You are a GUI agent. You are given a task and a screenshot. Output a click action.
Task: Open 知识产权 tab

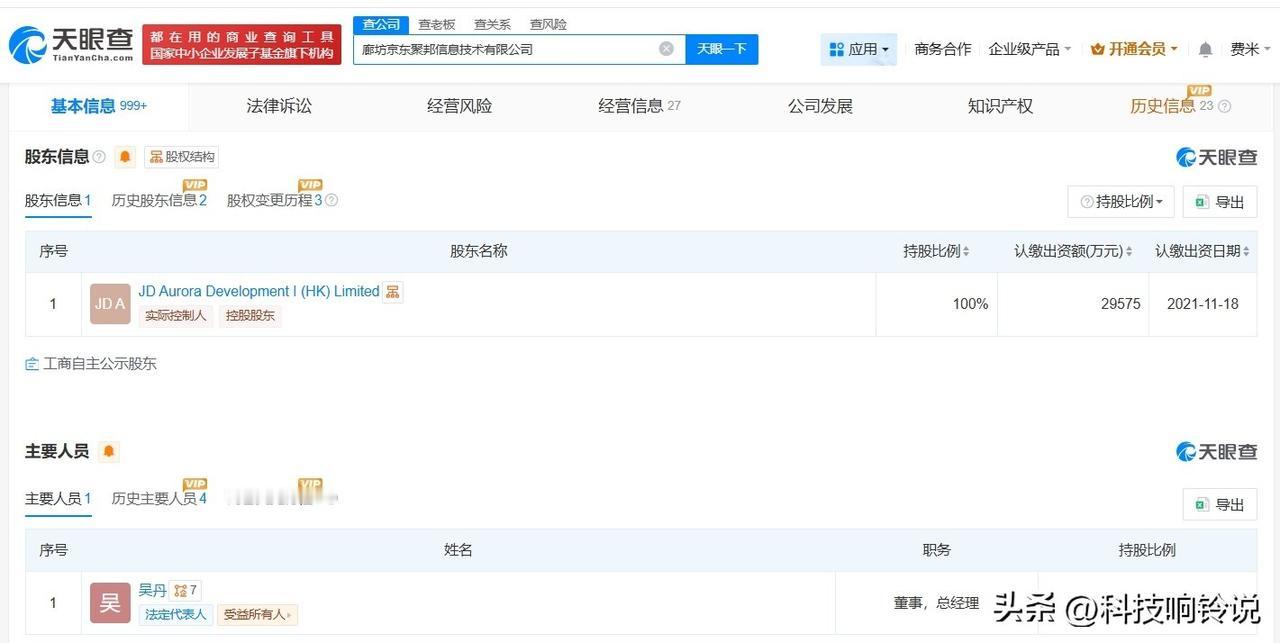1000,106
